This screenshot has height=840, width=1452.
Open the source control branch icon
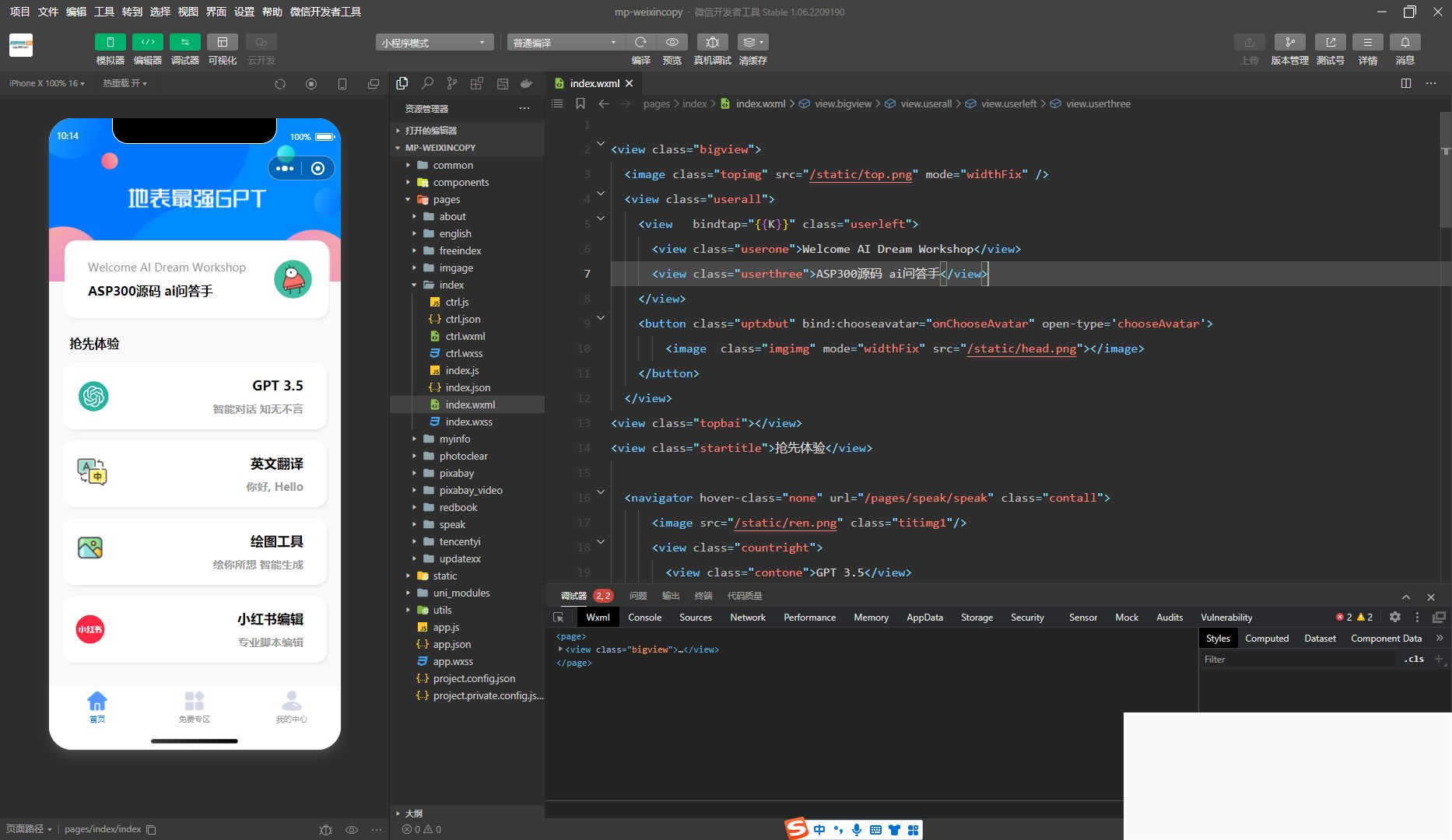coord(452,83)
